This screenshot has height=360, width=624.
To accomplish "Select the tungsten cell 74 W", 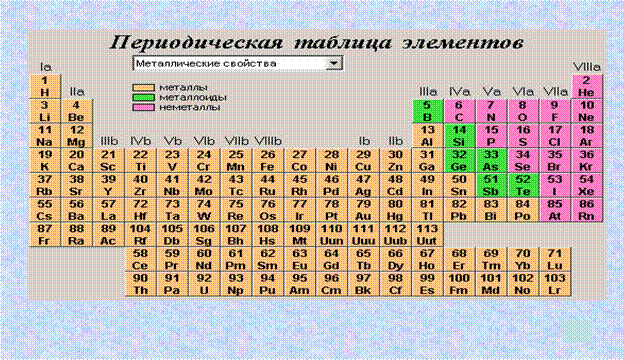I will coord(204,210).
